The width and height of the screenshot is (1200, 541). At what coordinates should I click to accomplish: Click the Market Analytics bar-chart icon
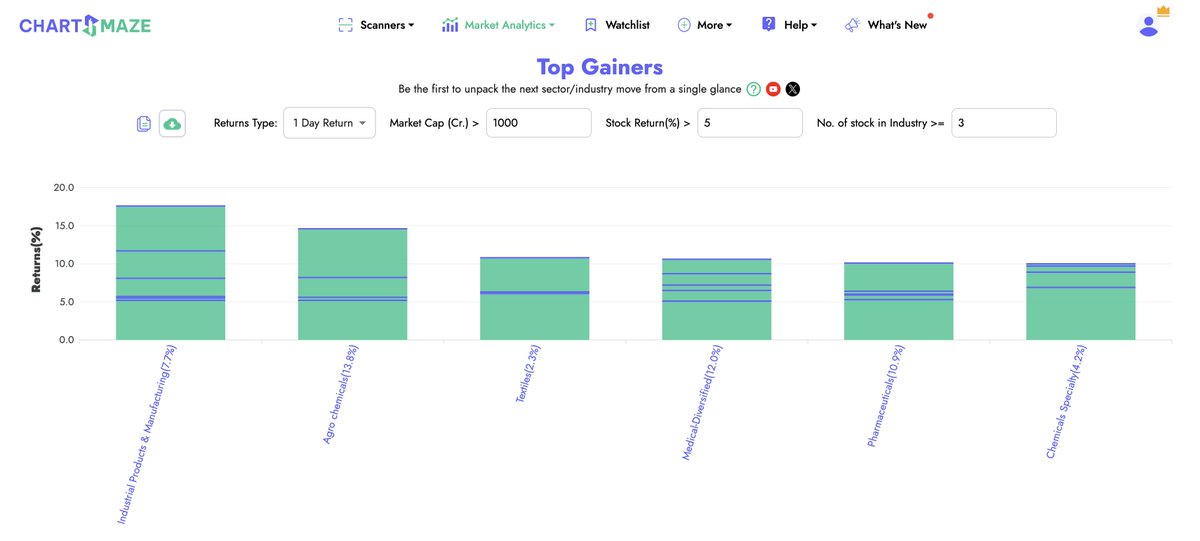click(x=450, y=25)
